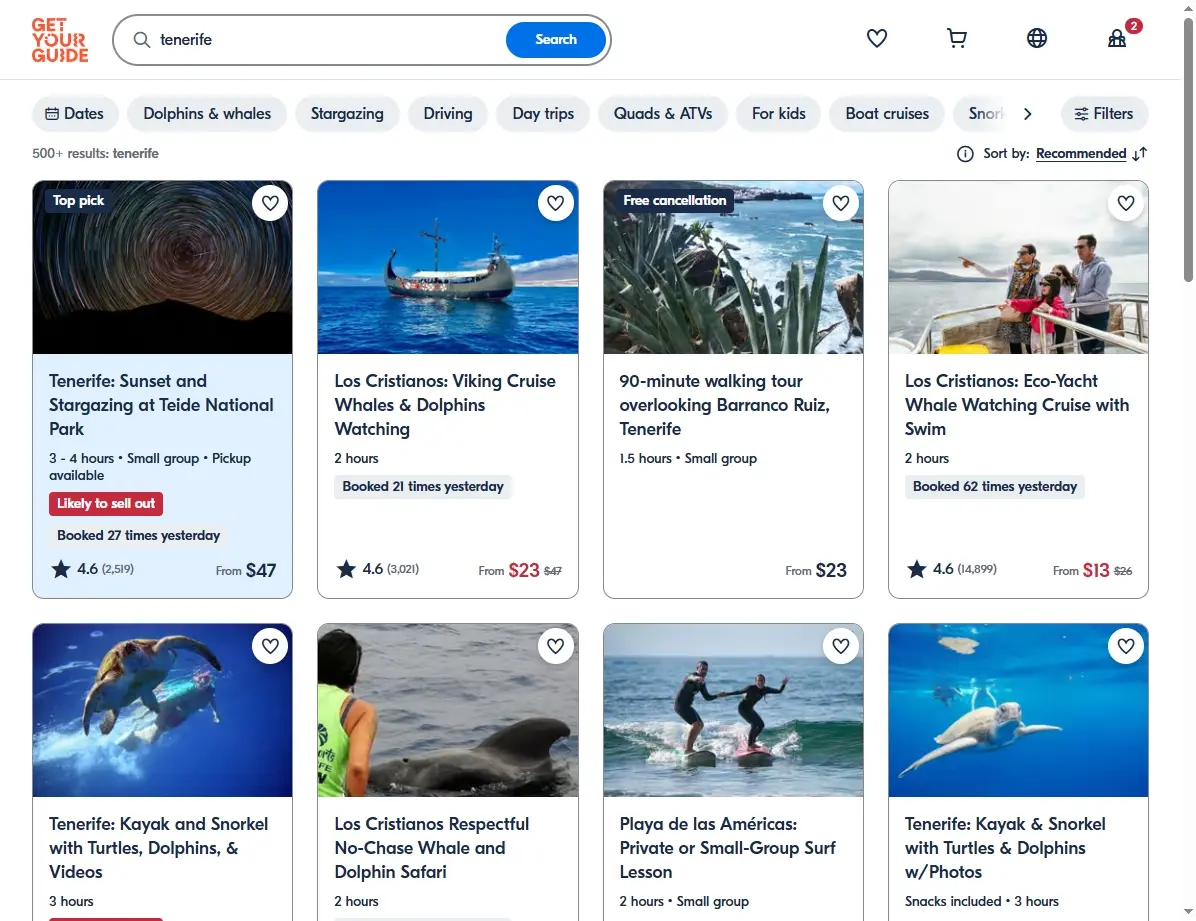The width and height of the screenshot is (1196, 921).
Task: Favorite the Private or Small-Group Surf Lesson
Action: click(x=841, y=646)
